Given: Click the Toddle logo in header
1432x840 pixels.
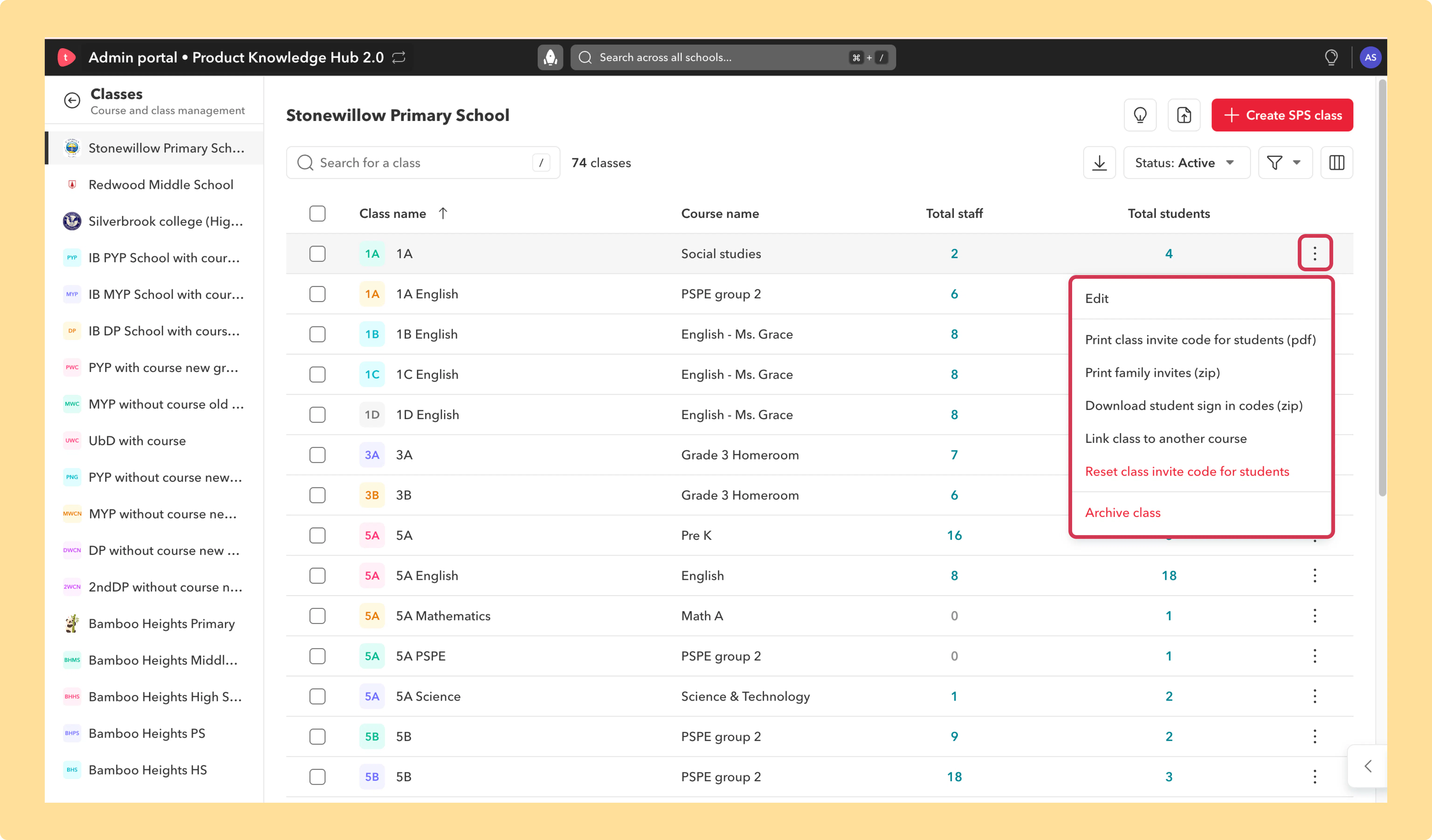Looking at the screenshot, I should pyautogui.click(x=66, y=57).
